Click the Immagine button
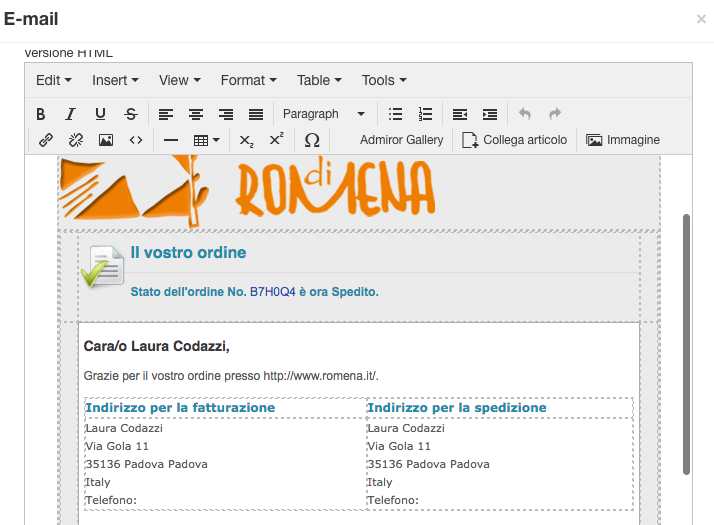The image size is (714, 525). point(623,140)
